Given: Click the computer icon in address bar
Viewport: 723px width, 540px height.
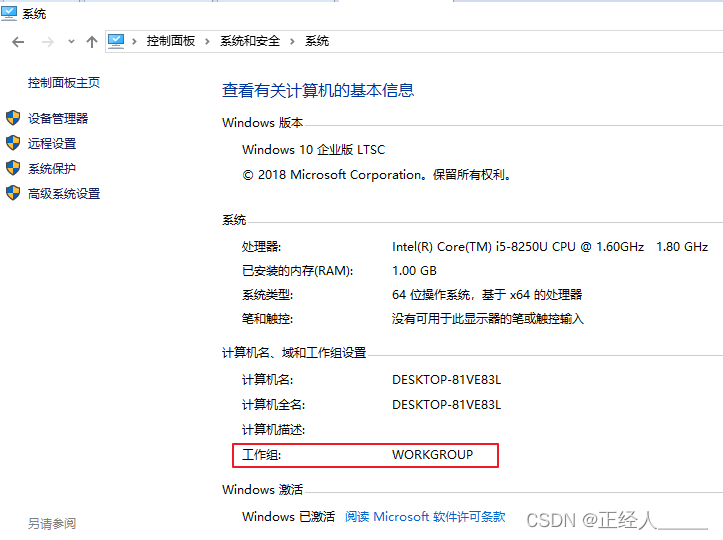Looking at the screenshot, I should [x=116, y=42].
